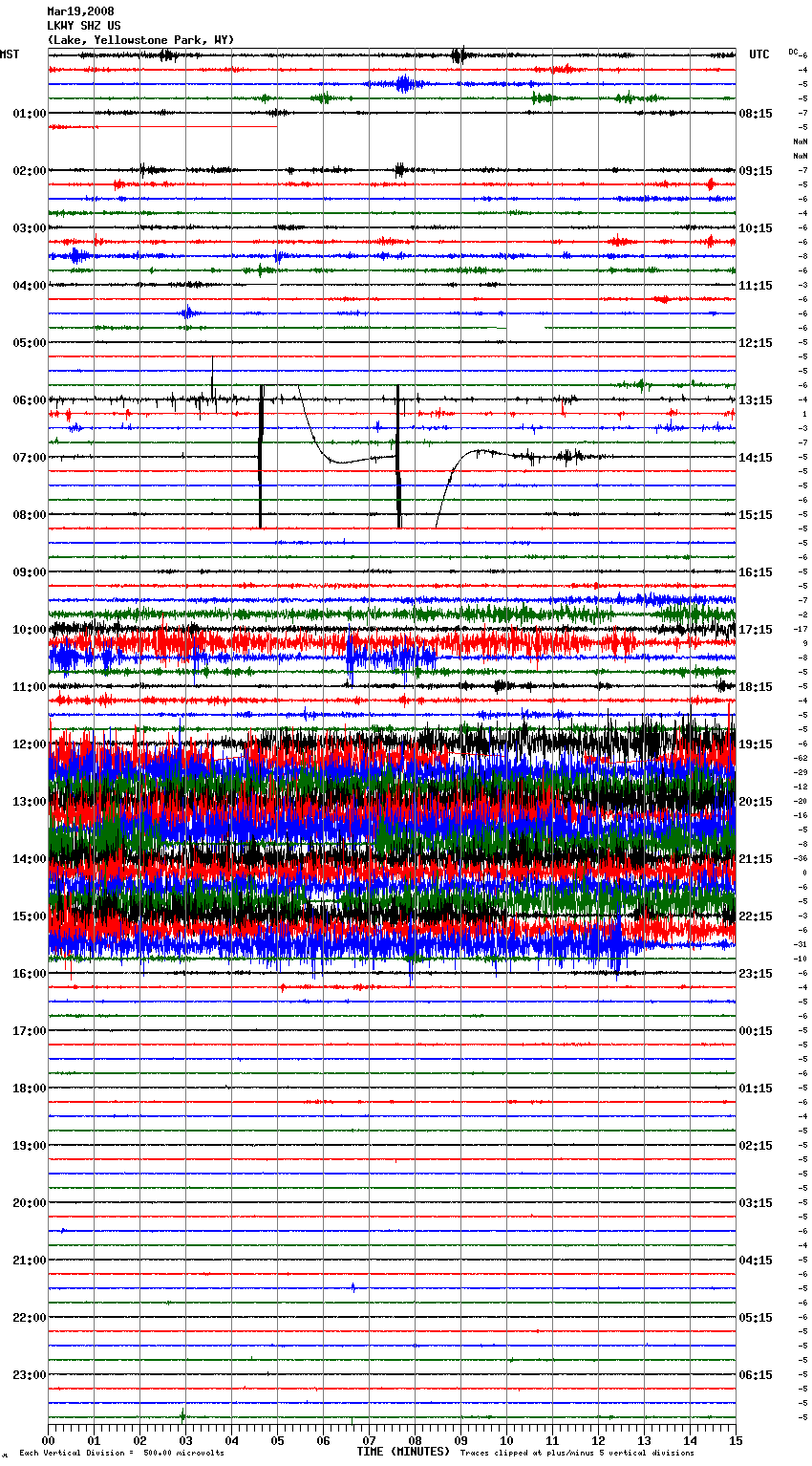Click the 00:15 UTC time label
812x1466 pixels.
(756, 1031)
